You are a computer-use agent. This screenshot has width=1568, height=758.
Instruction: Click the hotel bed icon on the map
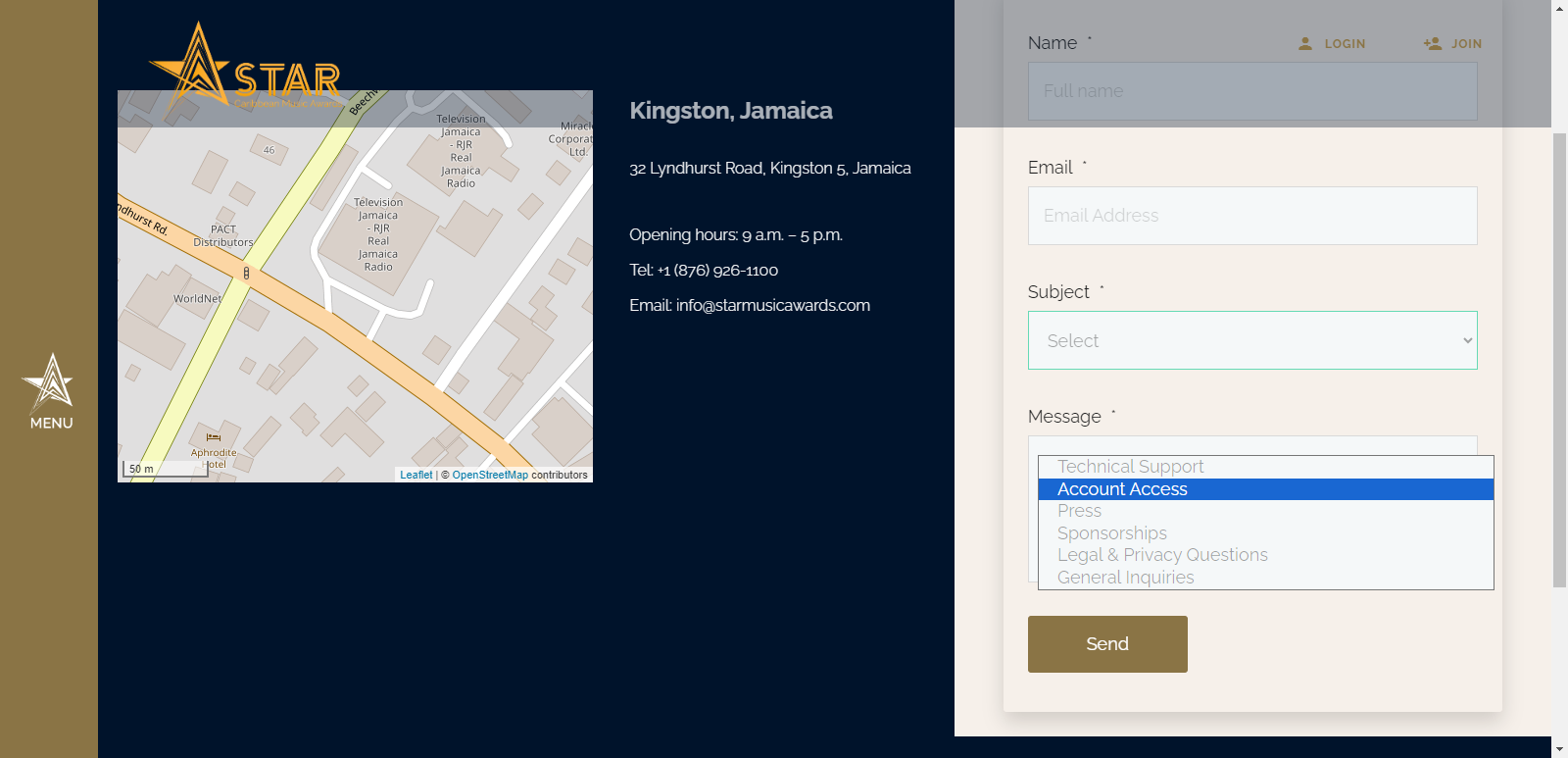[x=214, y=437]
